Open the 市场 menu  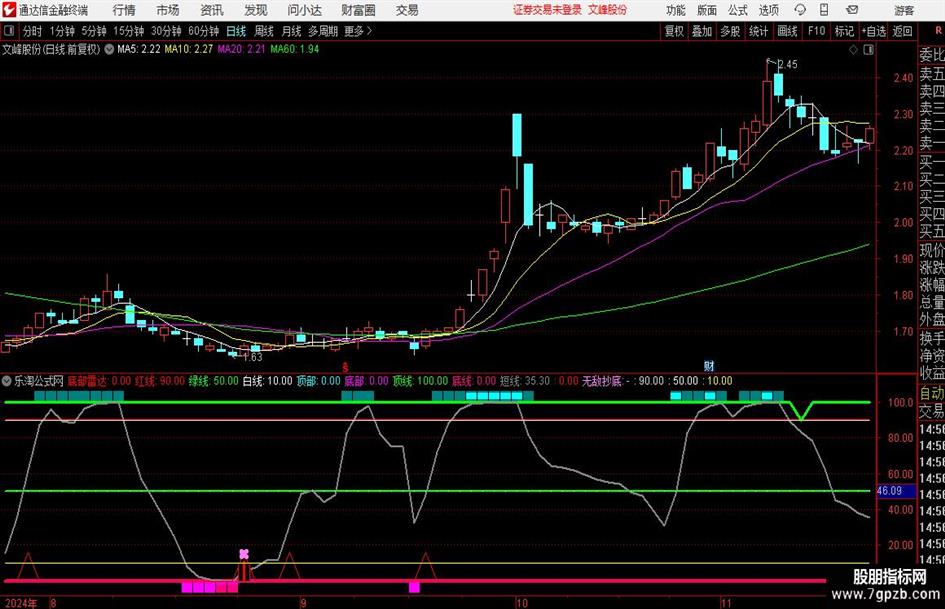click(168, 10)
